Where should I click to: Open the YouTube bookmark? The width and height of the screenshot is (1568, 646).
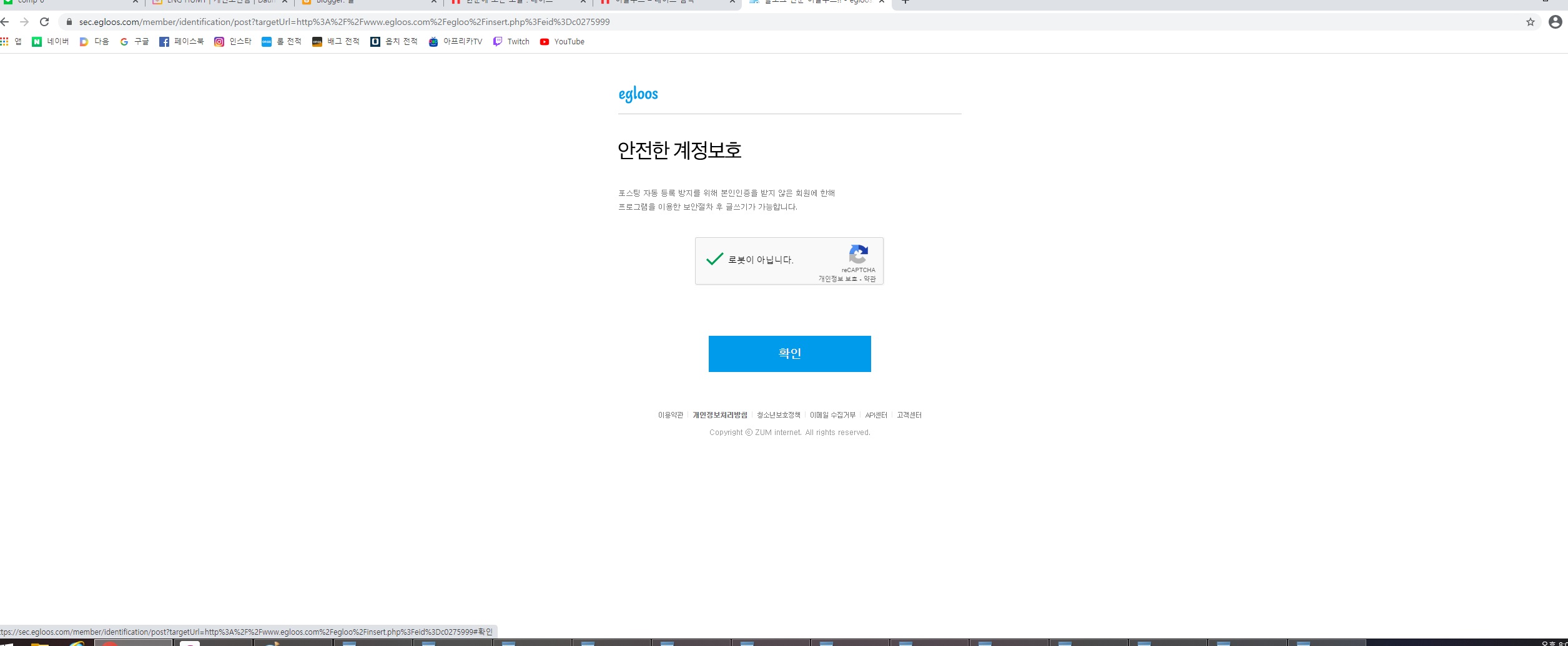[x=562, y=42]
